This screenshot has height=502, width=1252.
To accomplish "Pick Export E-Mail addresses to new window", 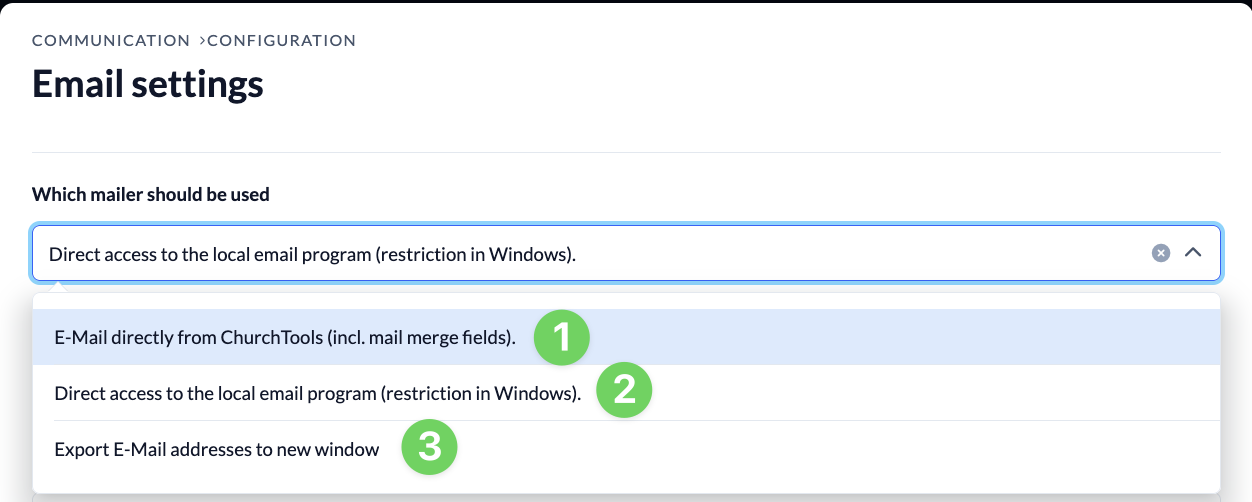I will tap(217, 450).
